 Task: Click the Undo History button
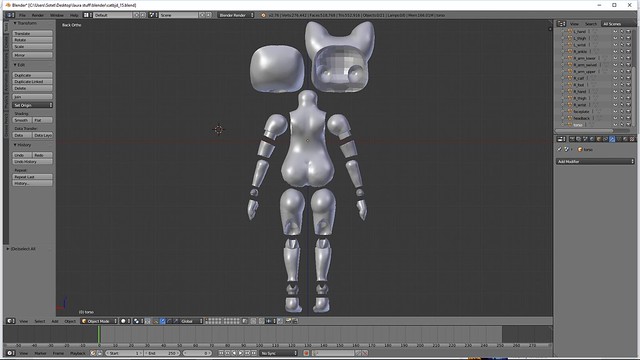pos(33,162)
